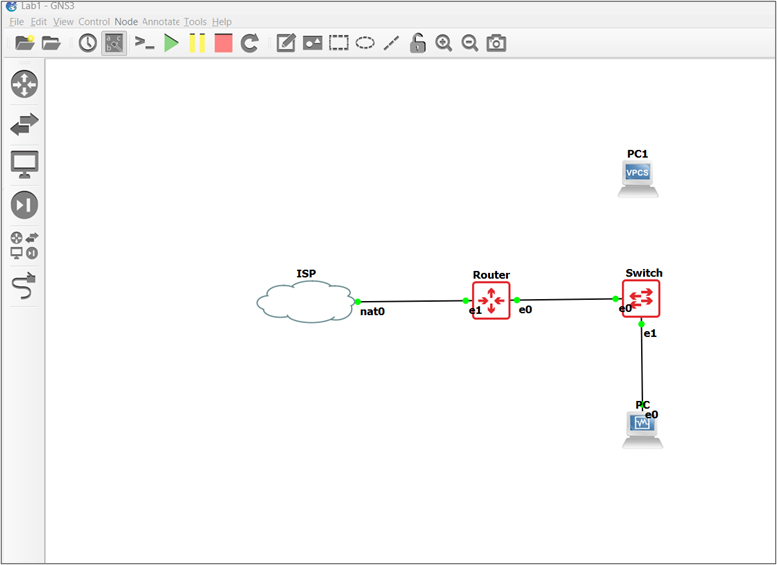Open the Annotate menu
Screen dimensions: 777x565
pos(161,22)
